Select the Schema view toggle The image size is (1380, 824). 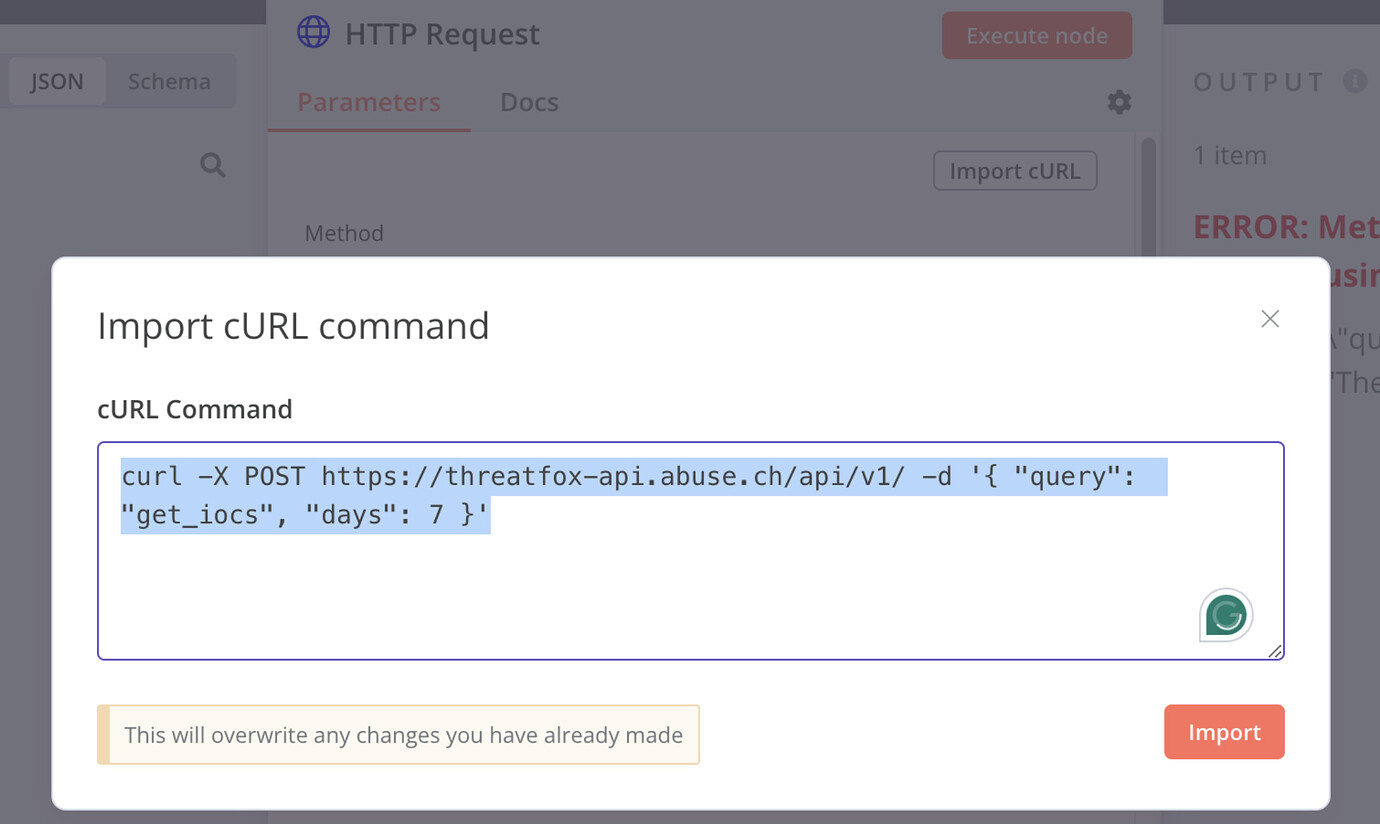tap(168, 81)
